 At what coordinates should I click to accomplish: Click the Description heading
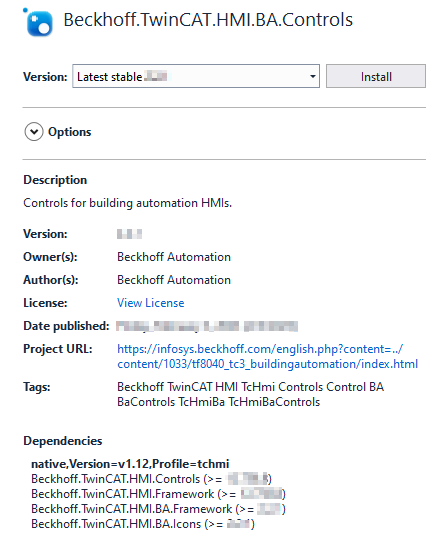point(55,180)
